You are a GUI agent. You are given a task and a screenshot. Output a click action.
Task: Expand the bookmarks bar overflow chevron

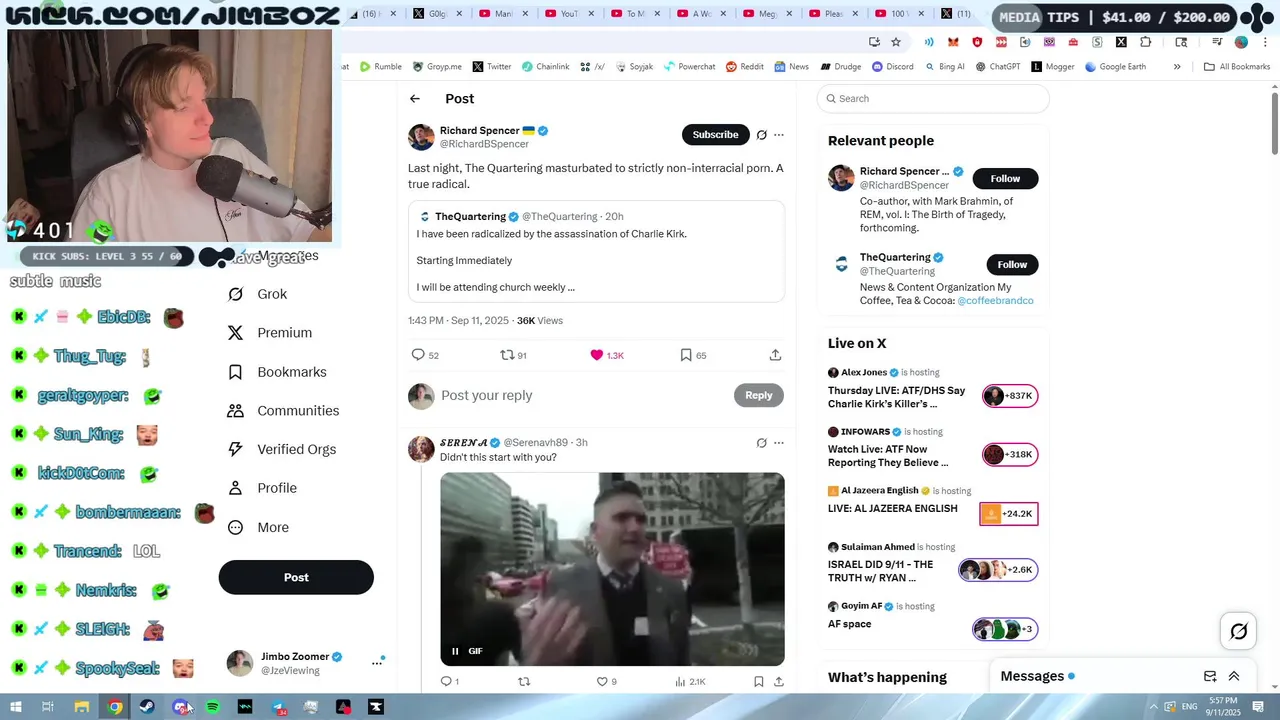tap(1177, 67)
